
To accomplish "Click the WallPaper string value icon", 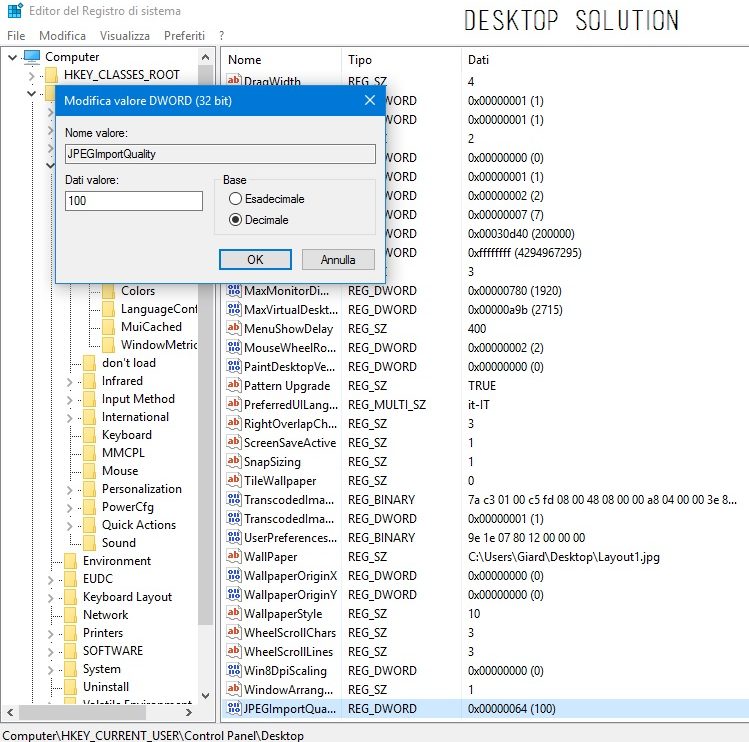I will [234, 557].
